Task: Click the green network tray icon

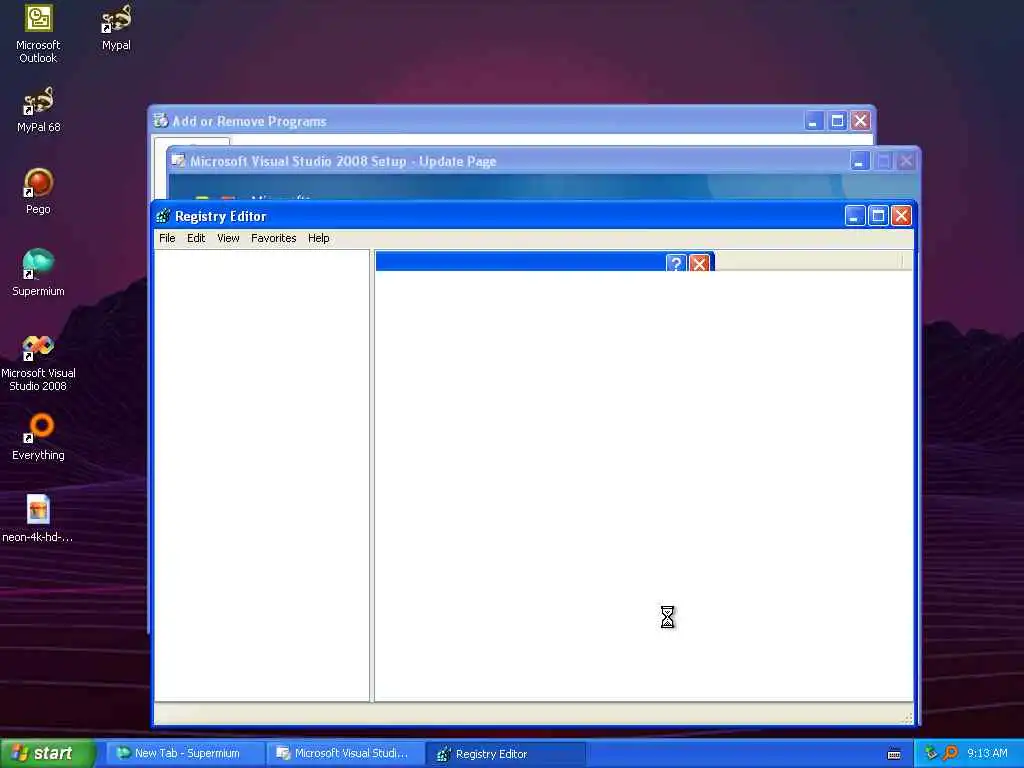Action: point(931,754)
